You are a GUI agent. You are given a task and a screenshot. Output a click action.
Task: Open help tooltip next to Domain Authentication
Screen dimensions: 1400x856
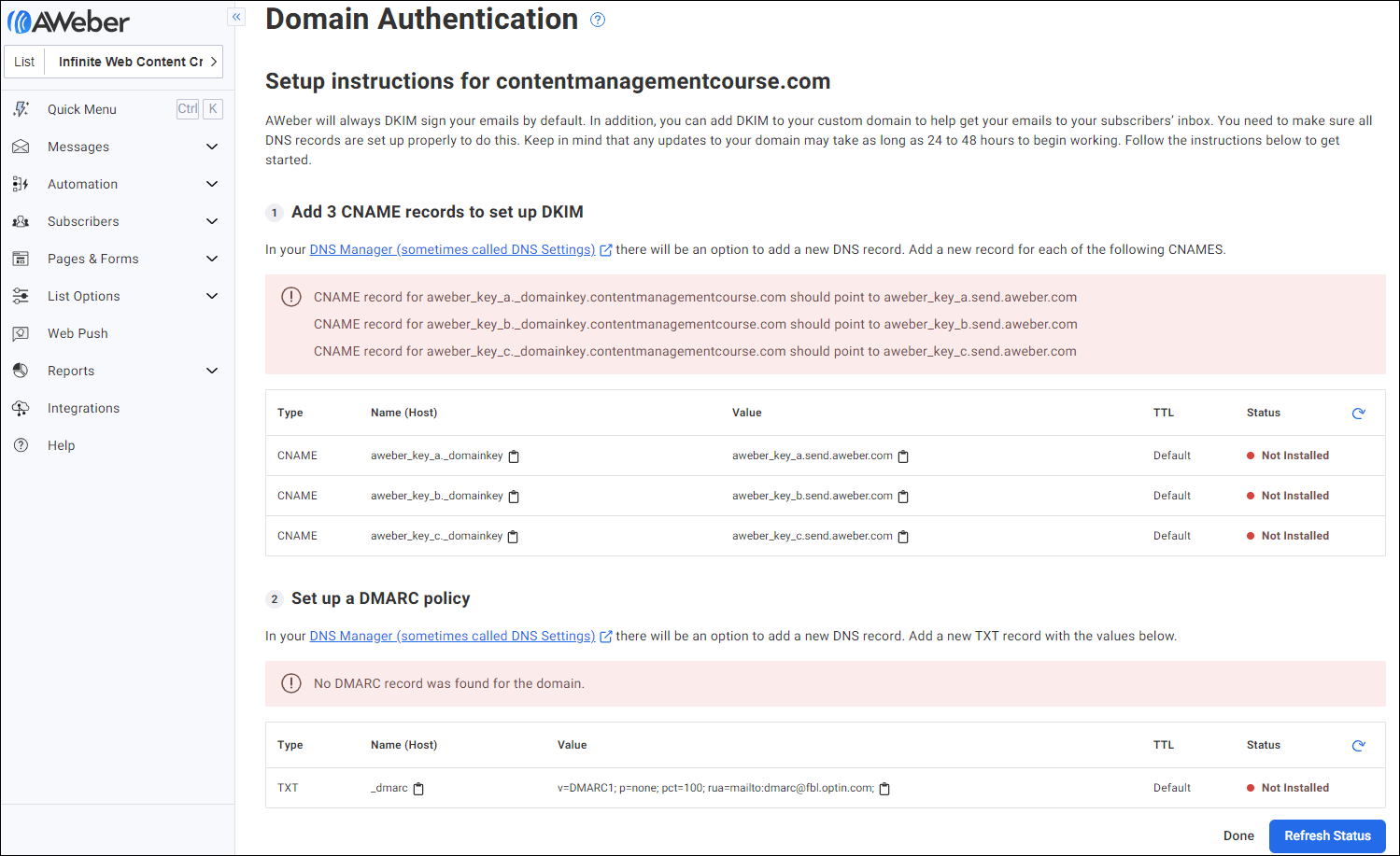[x=598, y=20]
